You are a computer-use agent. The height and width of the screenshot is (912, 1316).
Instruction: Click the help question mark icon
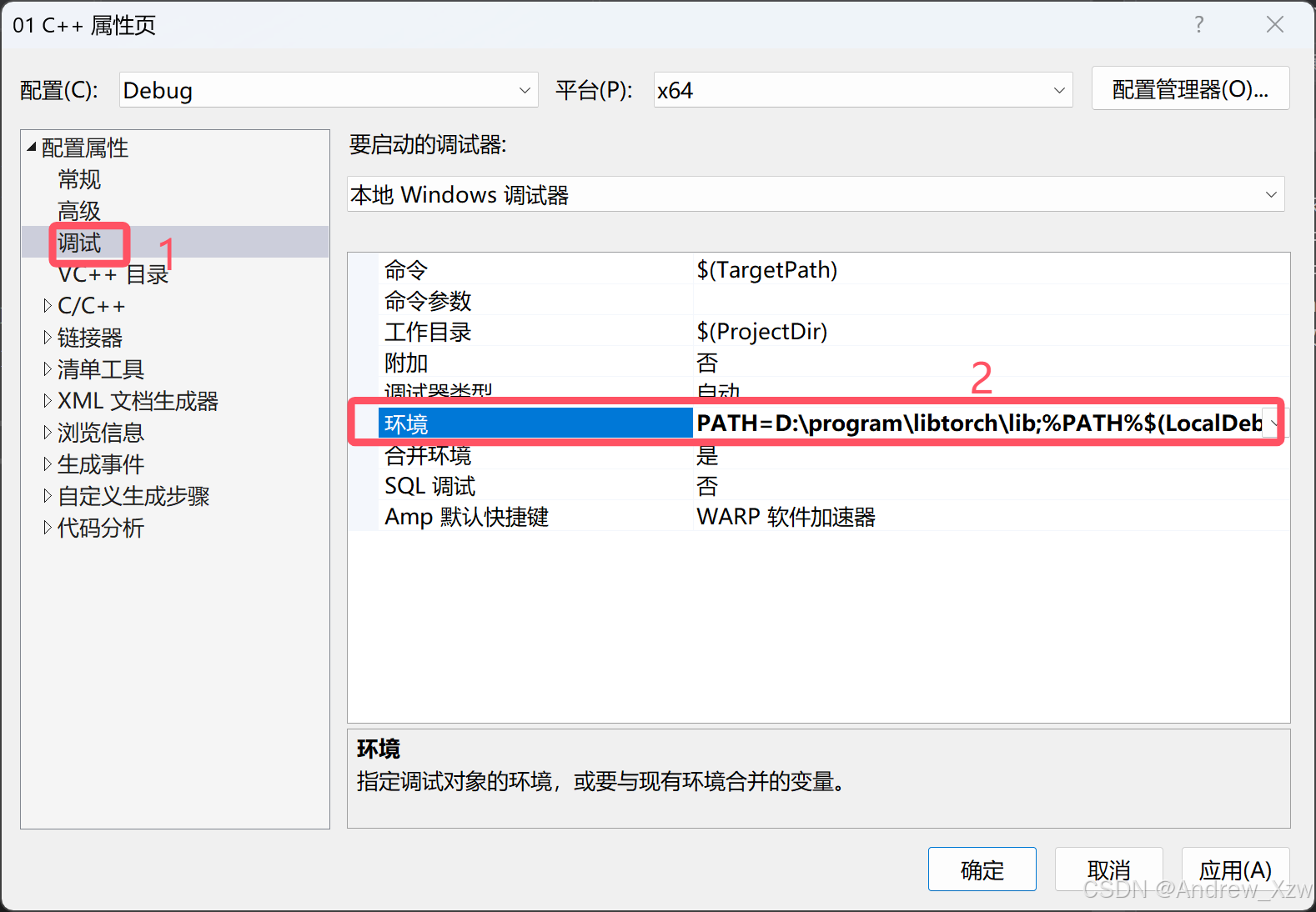[x=1198, y=24]
